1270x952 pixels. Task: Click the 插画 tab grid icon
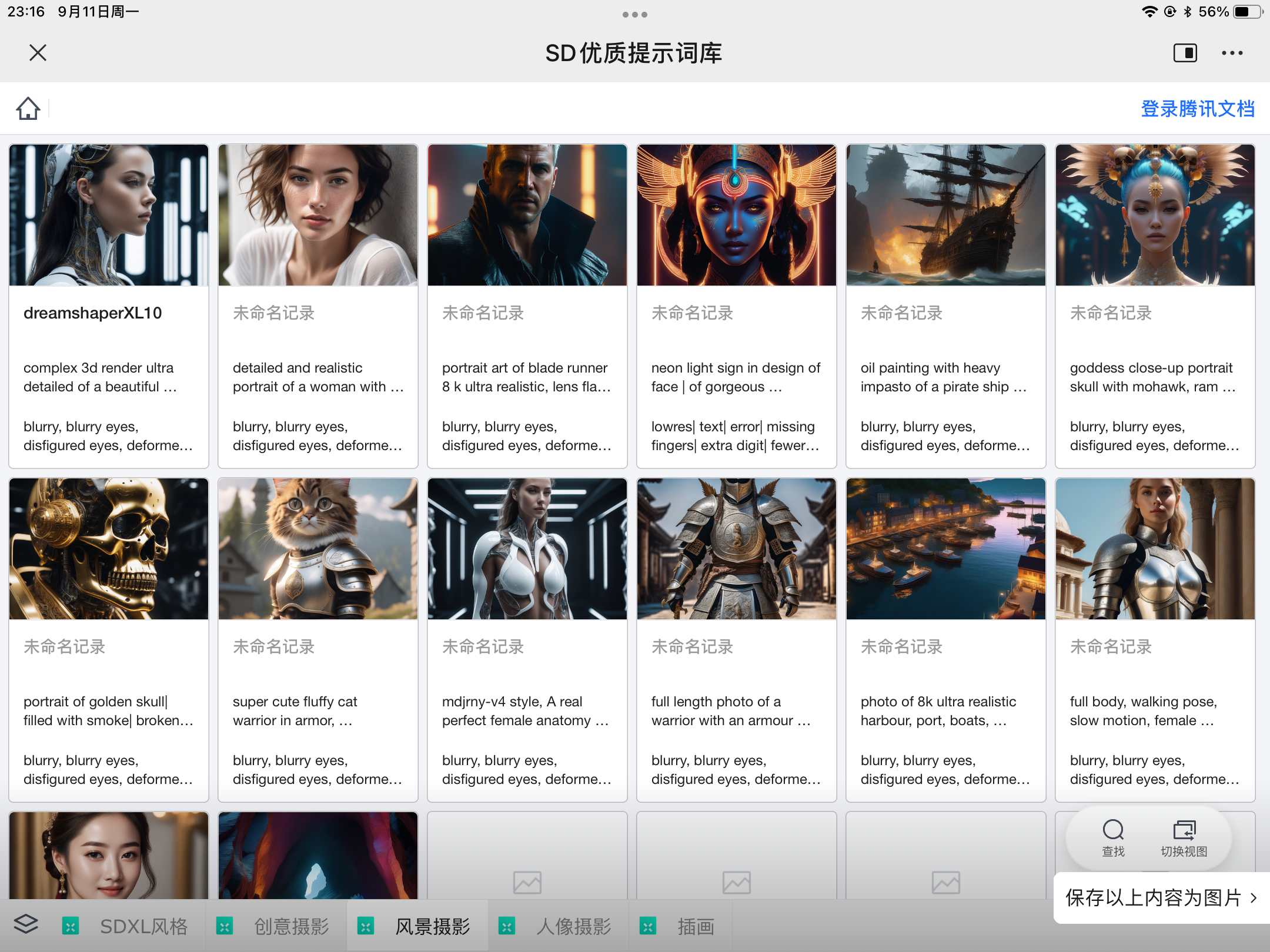pyautogui.click(x=648, y=927)
